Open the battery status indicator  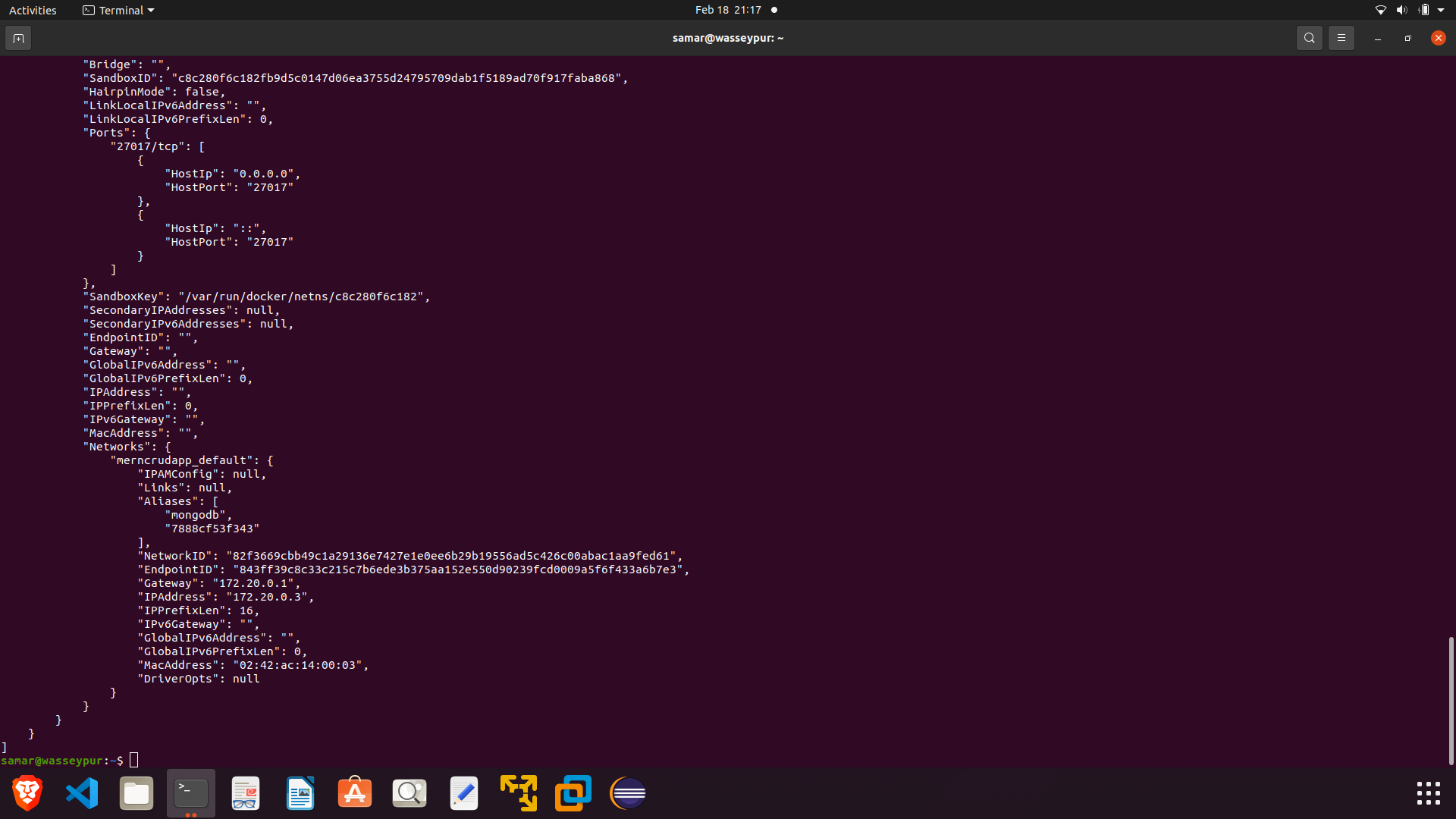1423,10
